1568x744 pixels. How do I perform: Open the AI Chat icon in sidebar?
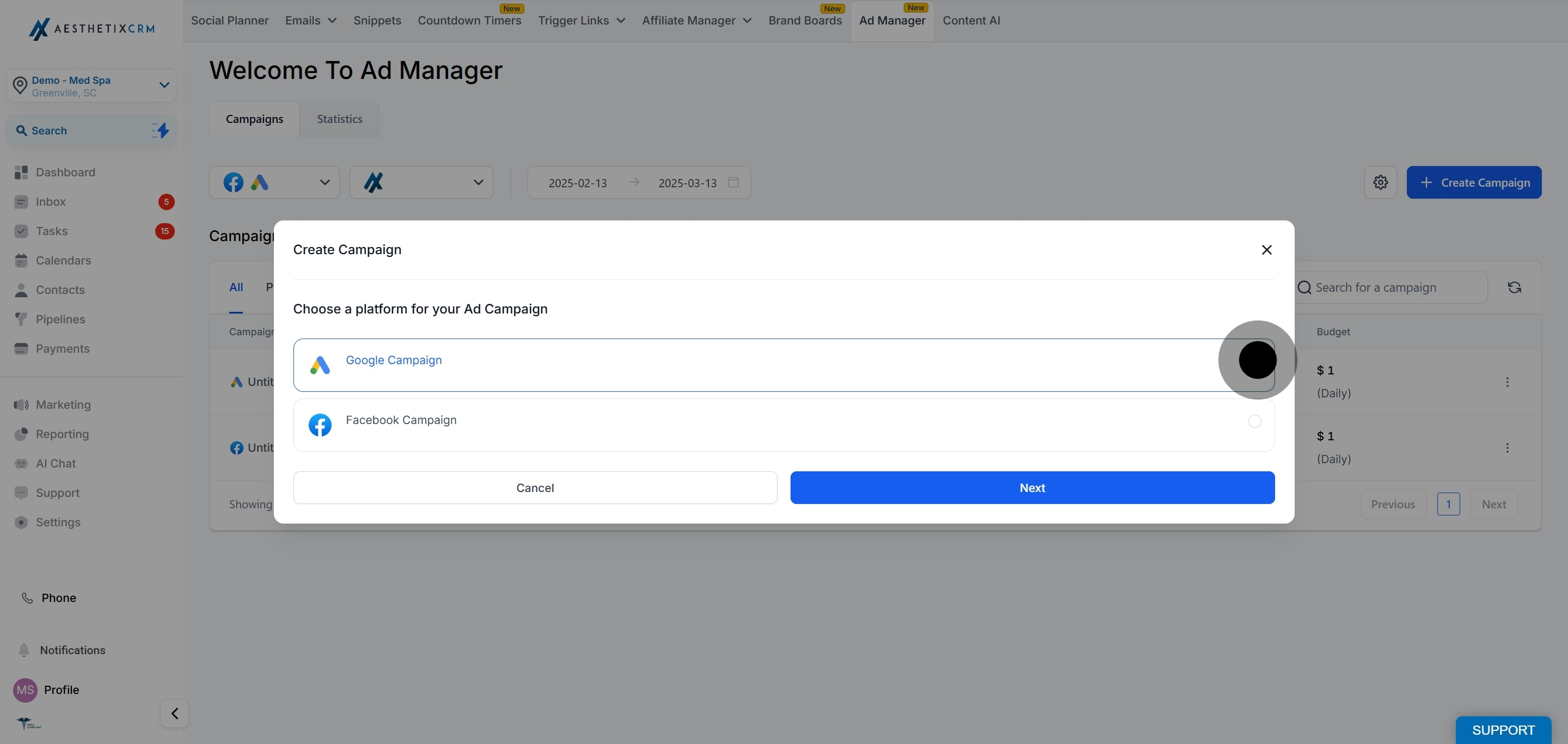21,464
